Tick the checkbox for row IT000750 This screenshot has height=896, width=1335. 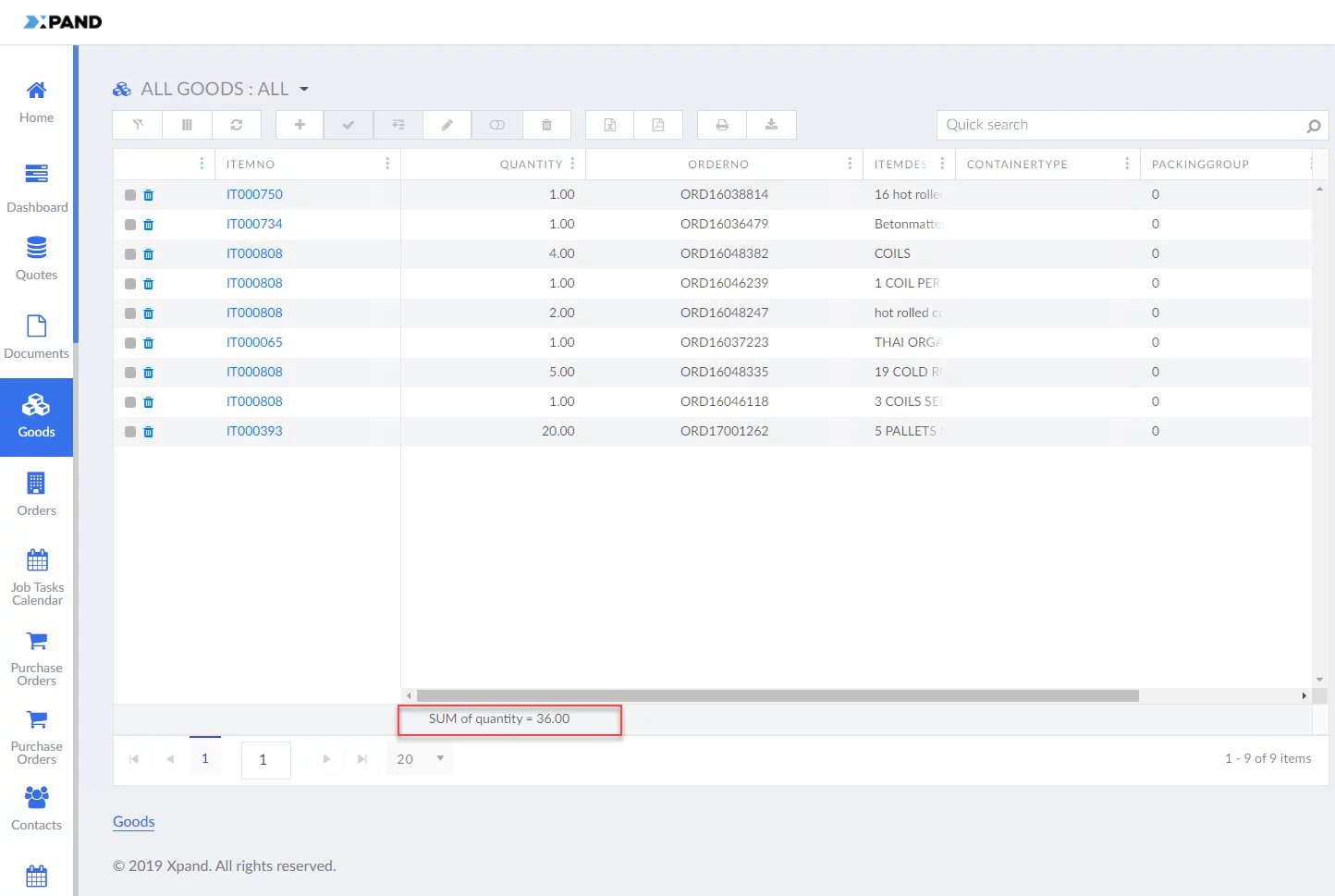(x=130, y=195)
